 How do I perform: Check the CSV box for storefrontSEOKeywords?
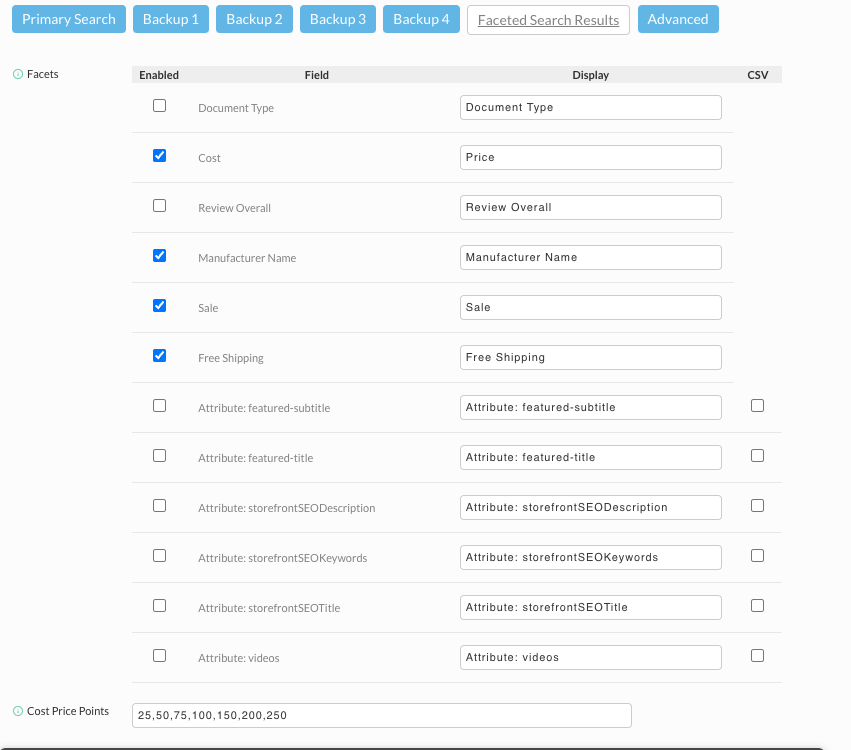pyautogui.click(x=758, y=556)
